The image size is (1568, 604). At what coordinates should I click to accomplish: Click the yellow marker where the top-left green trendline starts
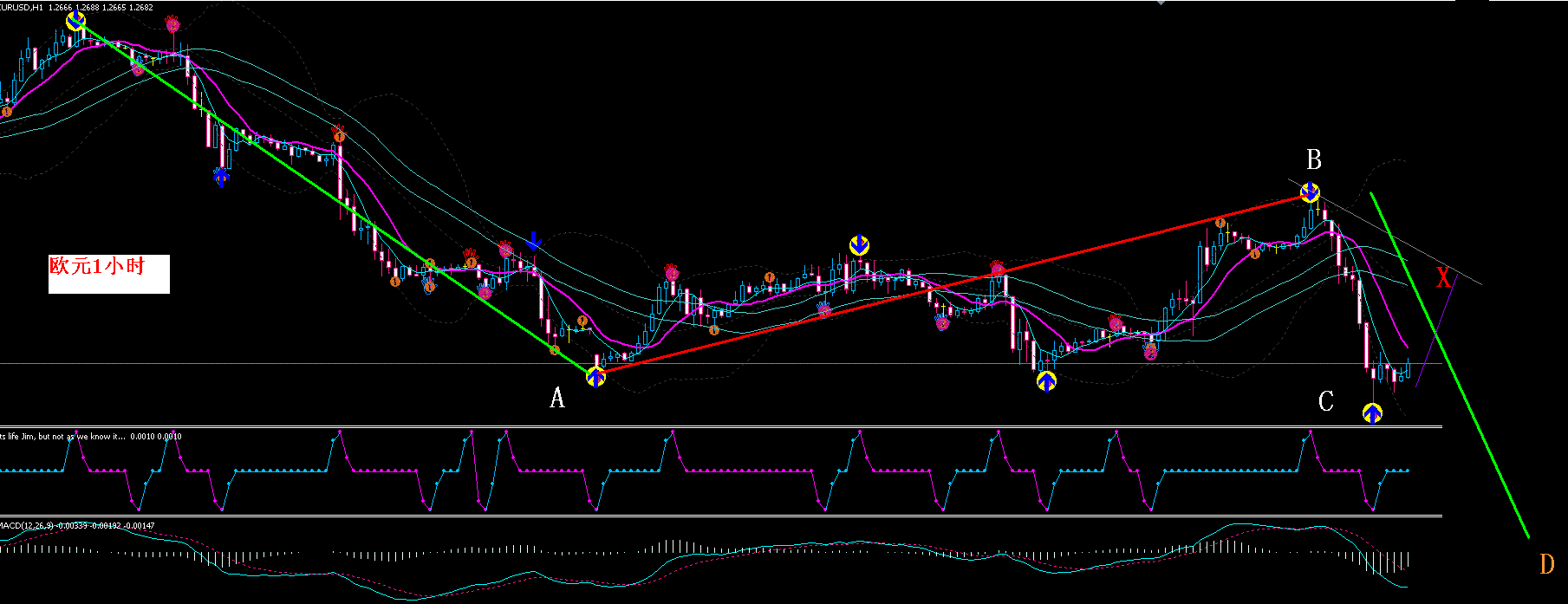76,21
